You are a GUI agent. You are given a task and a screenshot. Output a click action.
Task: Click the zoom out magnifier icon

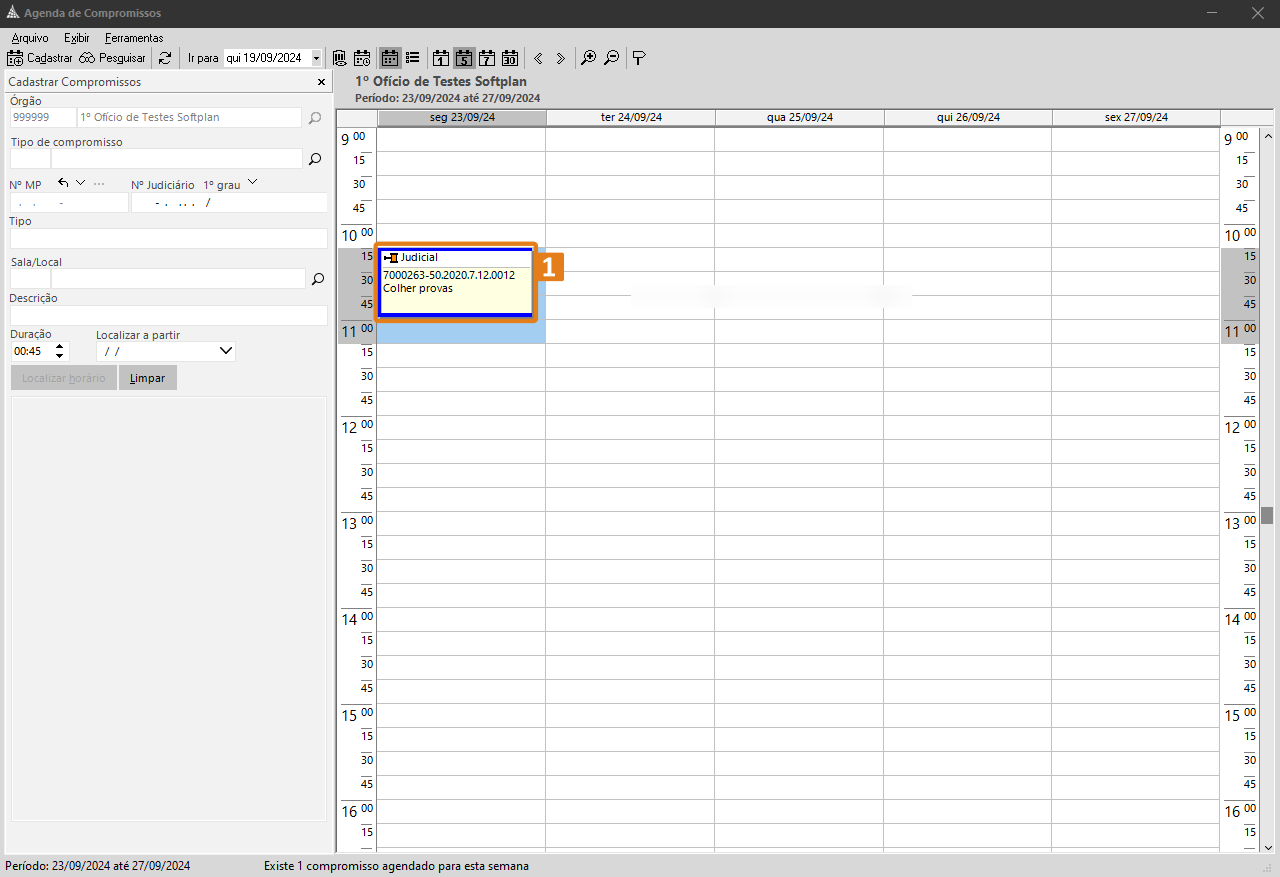611,58
